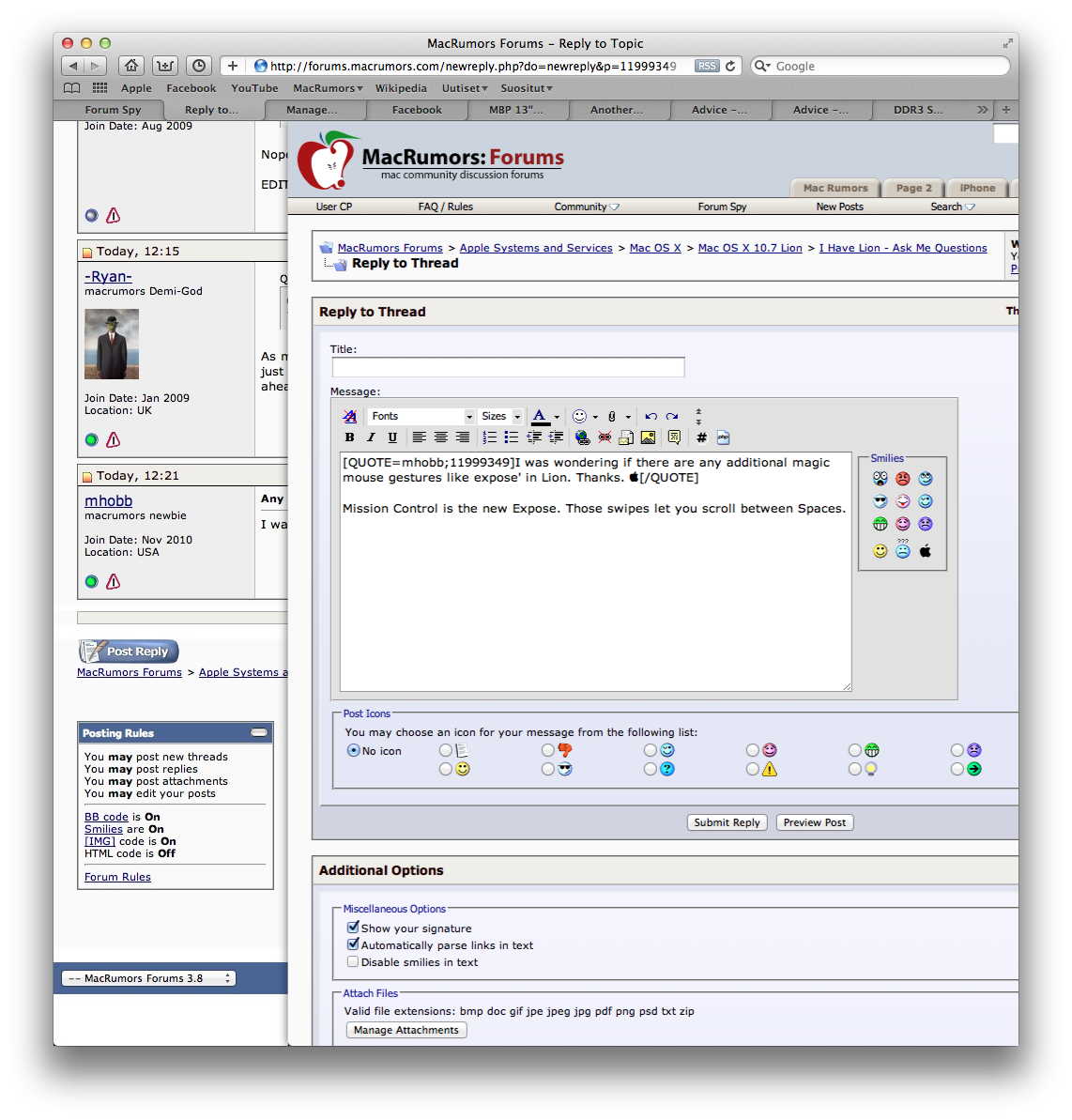Screen dimensions: 1072x1120
Task: Uncheck Show your signature
Action: pyautogui.click(x=353, y=928)
